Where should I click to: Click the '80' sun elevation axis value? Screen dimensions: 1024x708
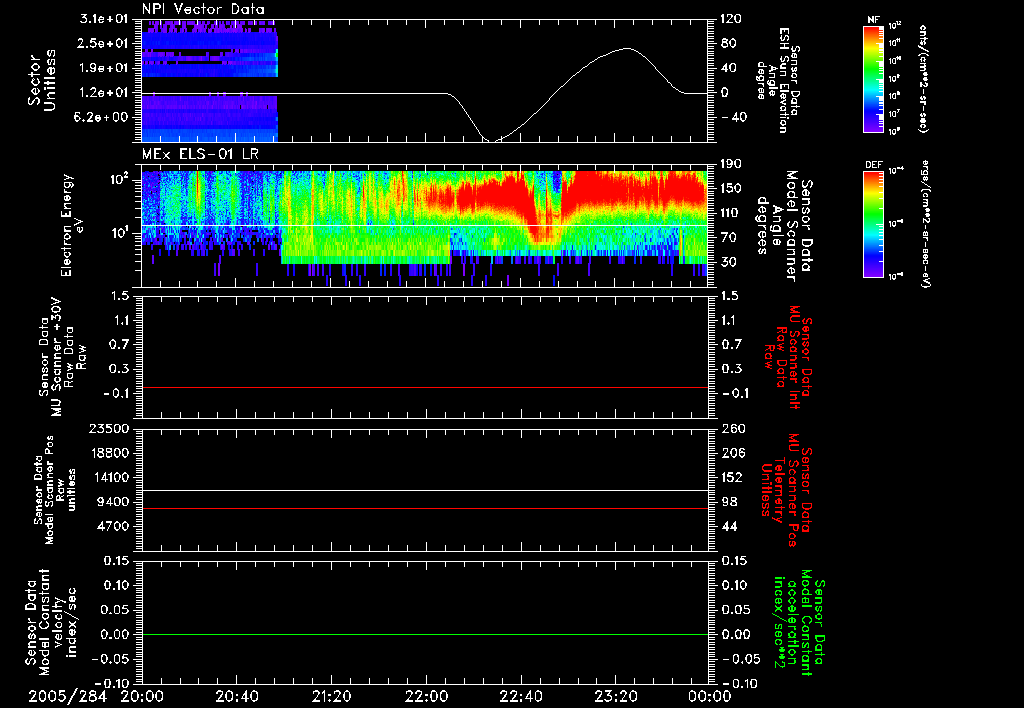[729, 43]
